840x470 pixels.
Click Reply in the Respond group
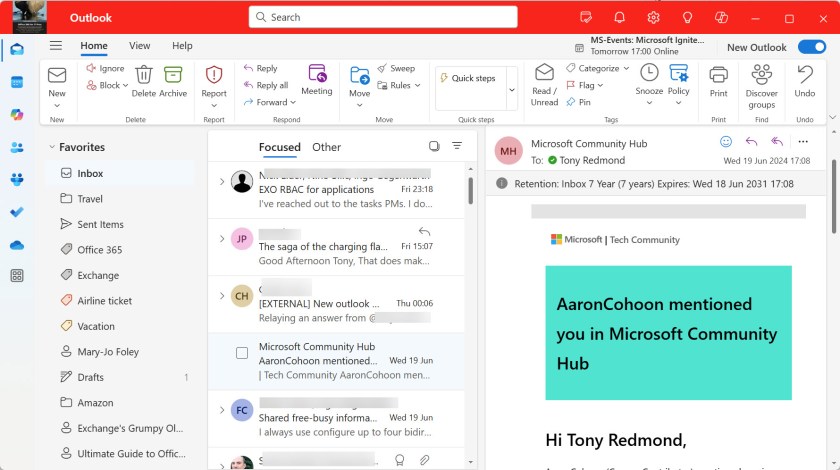pyautogui.click(x=261, y=68)
